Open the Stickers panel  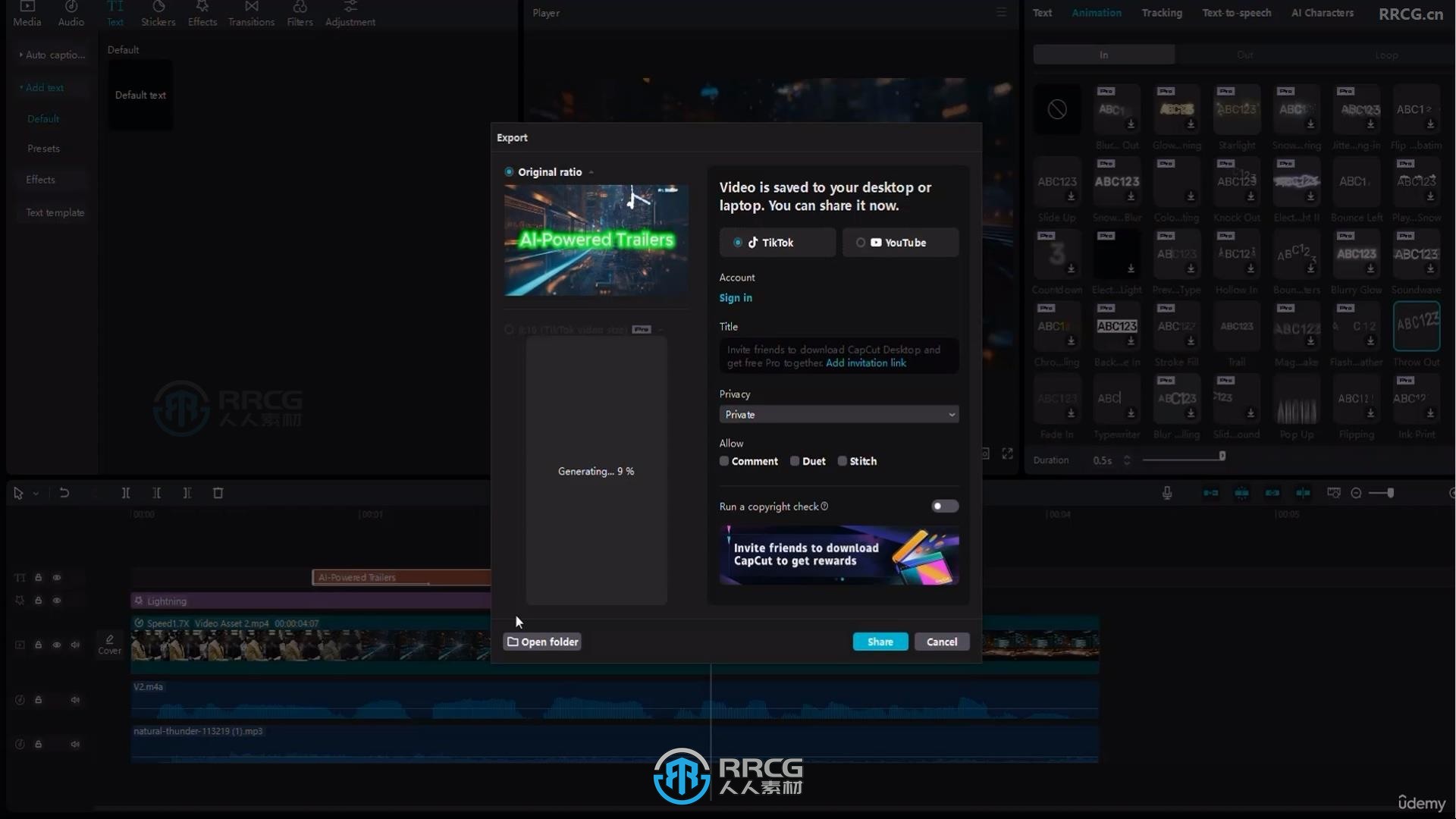[158, 14]
